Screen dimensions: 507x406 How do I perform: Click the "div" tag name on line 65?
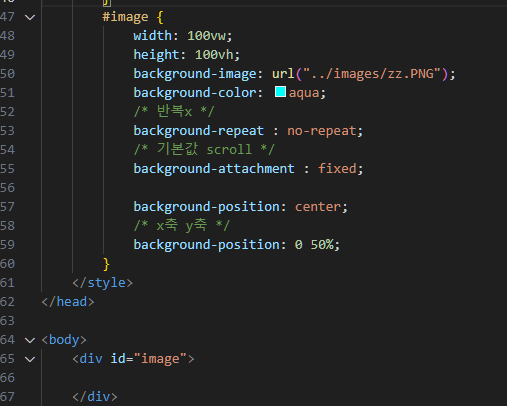tap(91, 359)
